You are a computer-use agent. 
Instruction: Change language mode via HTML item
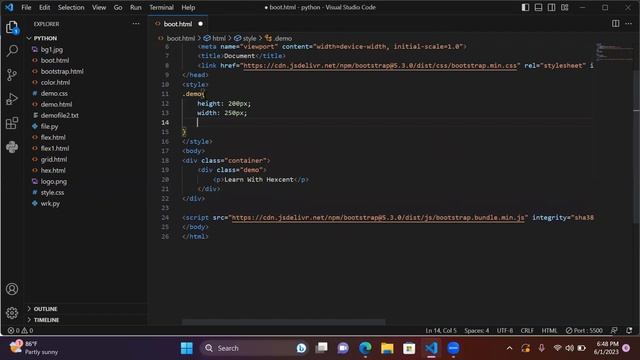549,331
